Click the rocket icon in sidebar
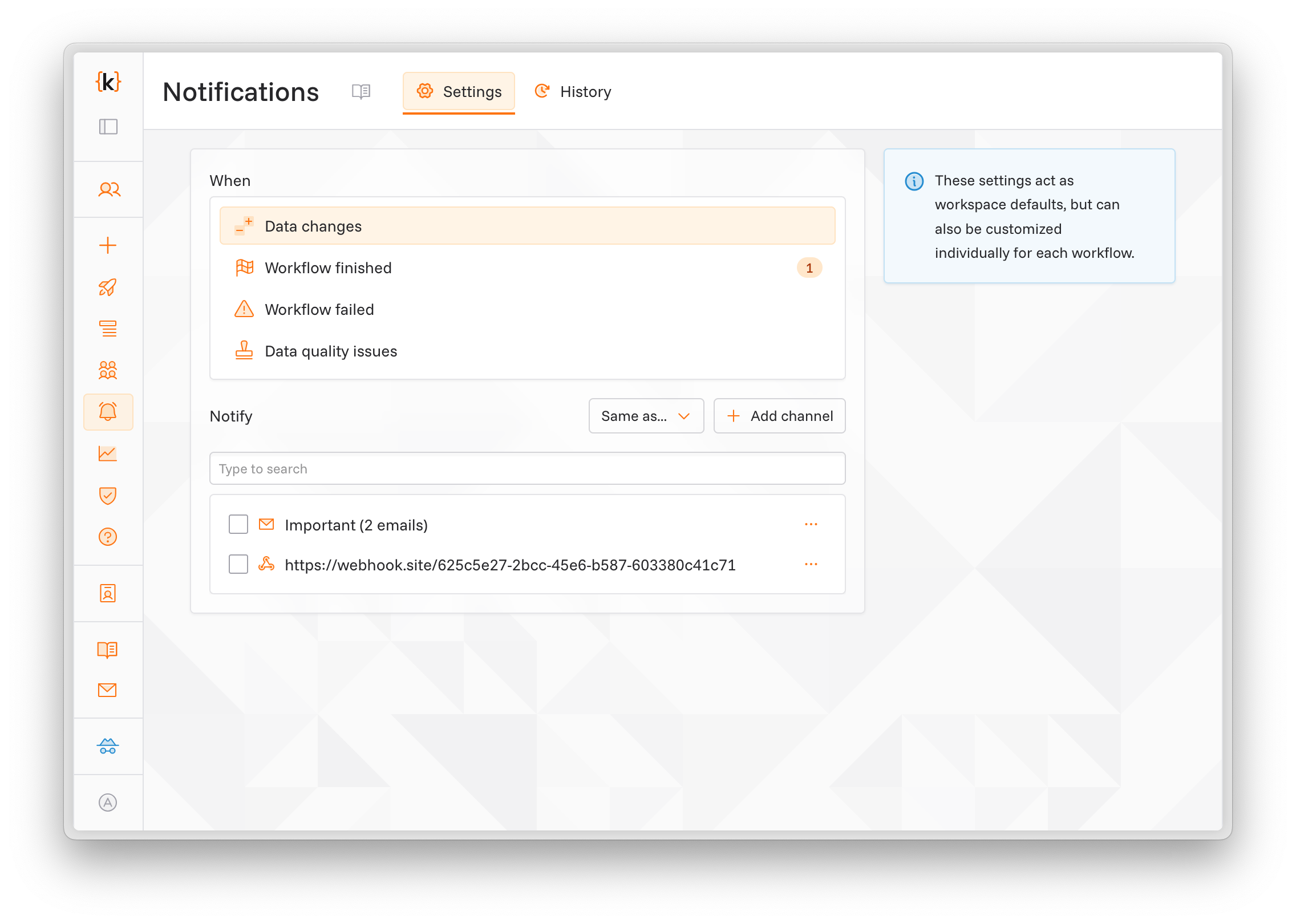 108,287
